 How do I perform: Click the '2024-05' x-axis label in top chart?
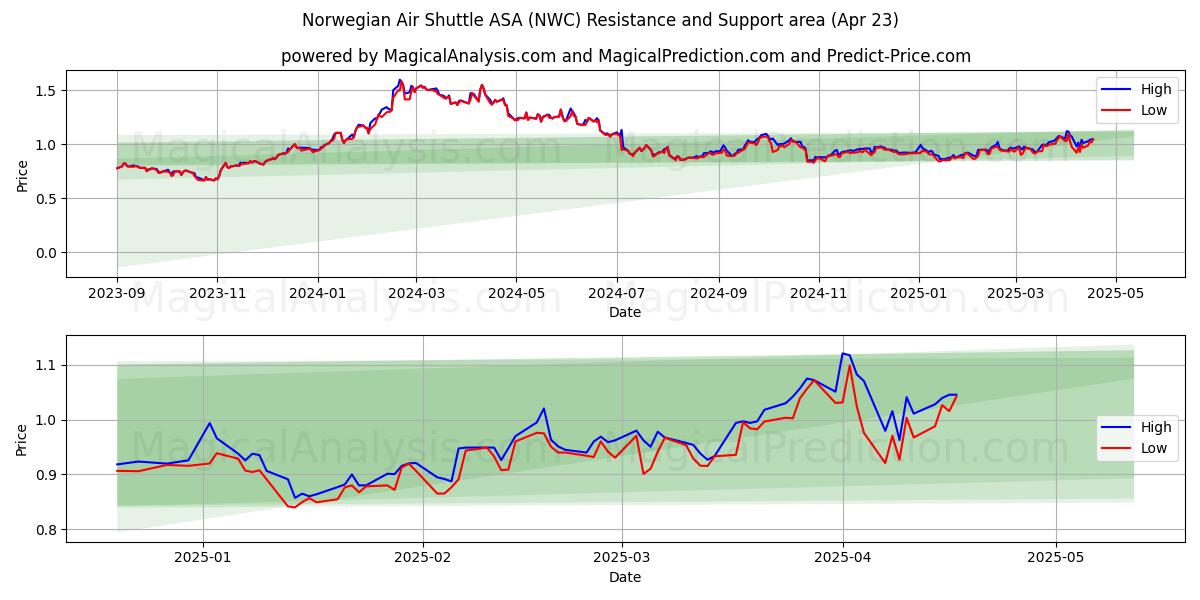pos(516,294)
